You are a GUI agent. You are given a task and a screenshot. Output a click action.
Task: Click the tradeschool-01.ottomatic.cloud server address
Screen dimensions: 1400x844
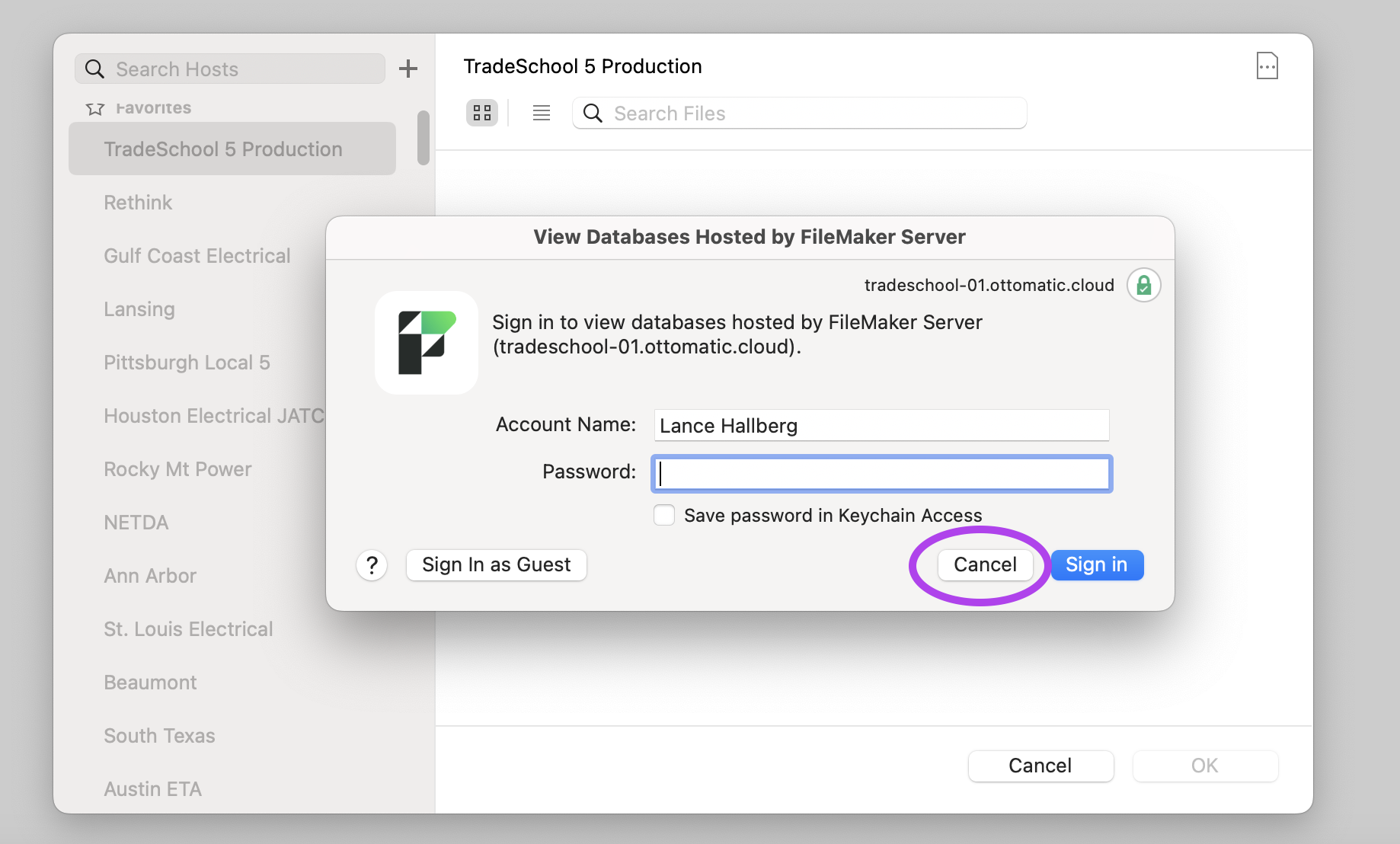(989, 285)
